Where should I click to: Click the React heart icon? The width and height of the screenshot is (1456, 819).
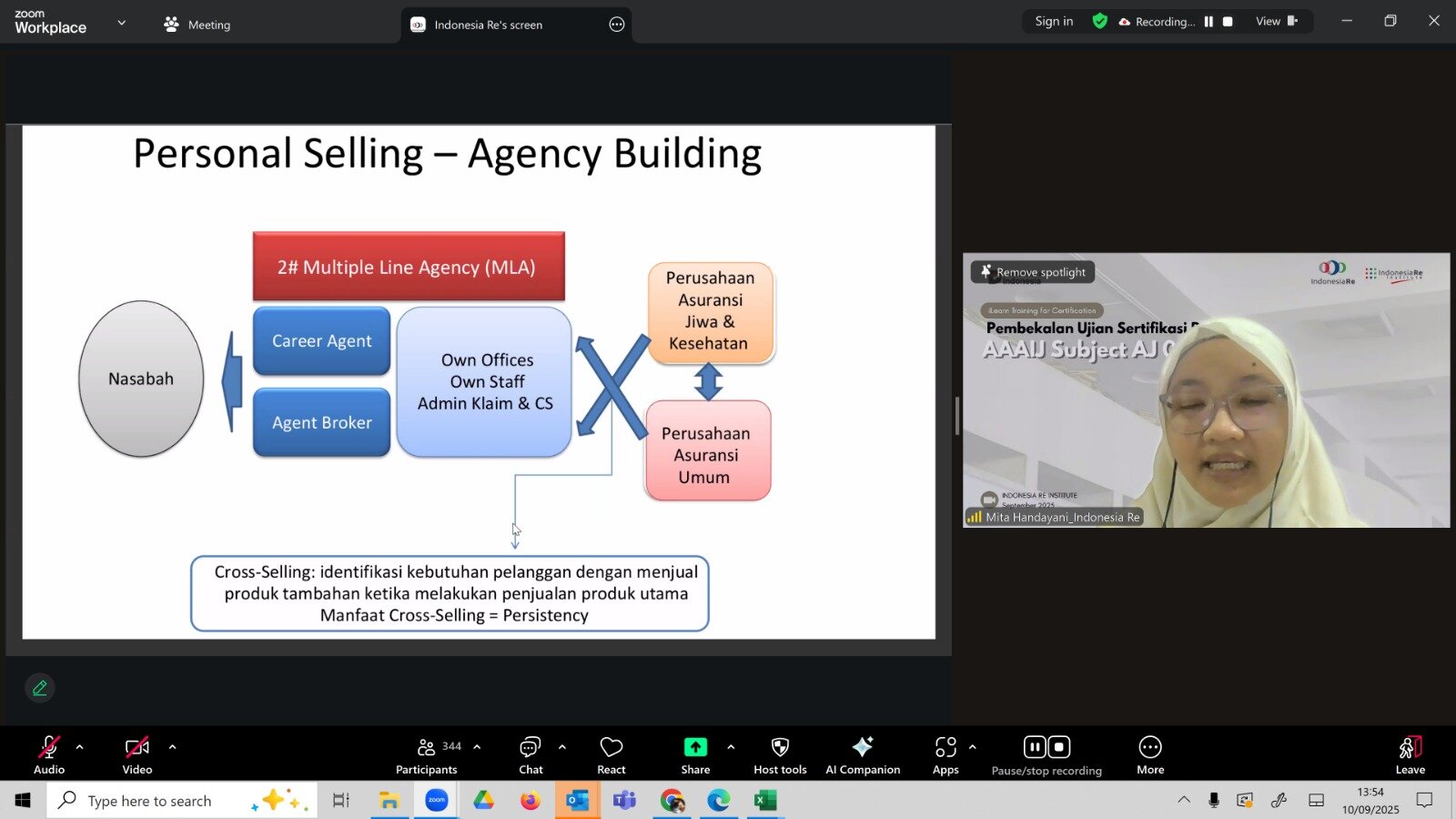pyautogui.click(x=611, y=755)
